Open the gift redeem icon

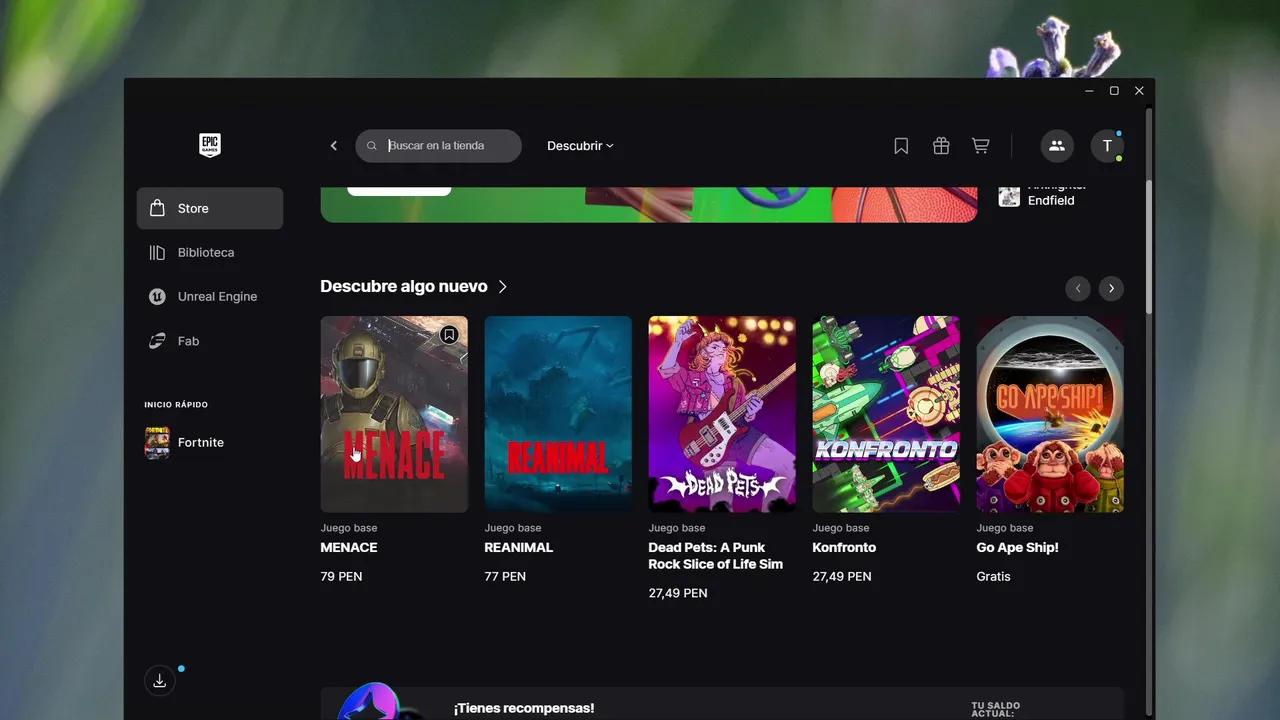(x=941, y=146)
